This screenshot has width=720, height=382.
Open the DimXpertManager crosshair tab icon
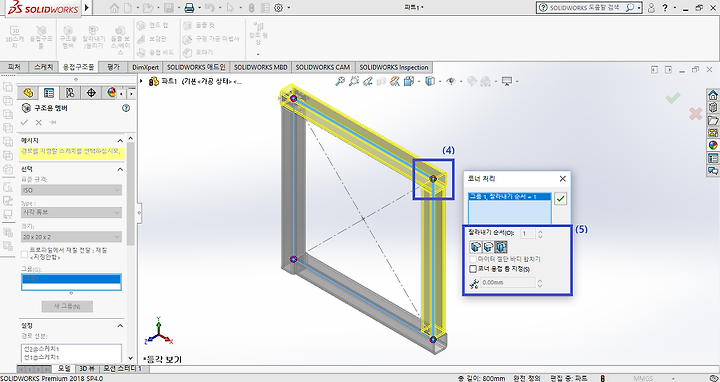[91, 93]
